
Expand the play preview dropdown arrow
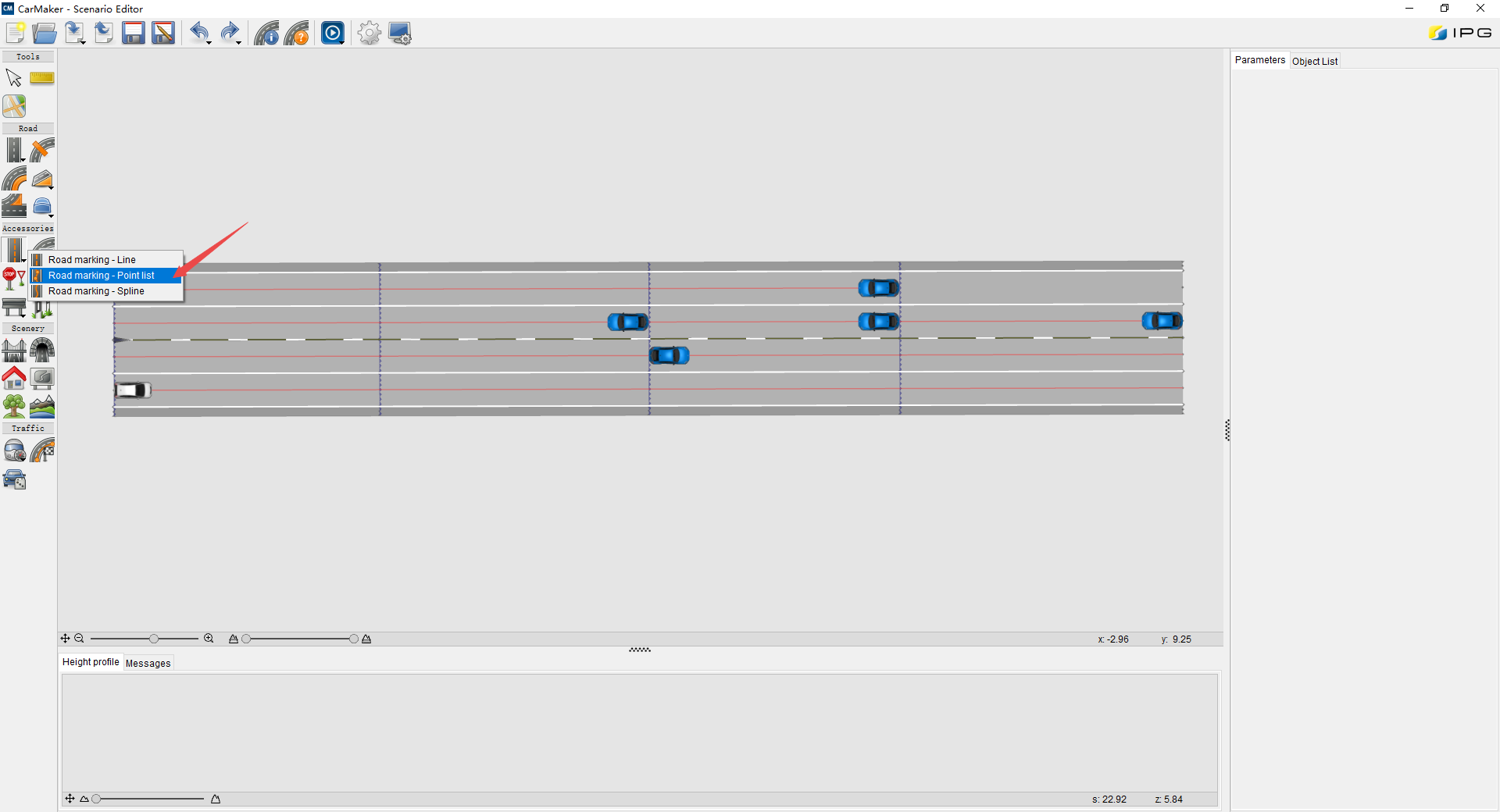pos(343,42)
